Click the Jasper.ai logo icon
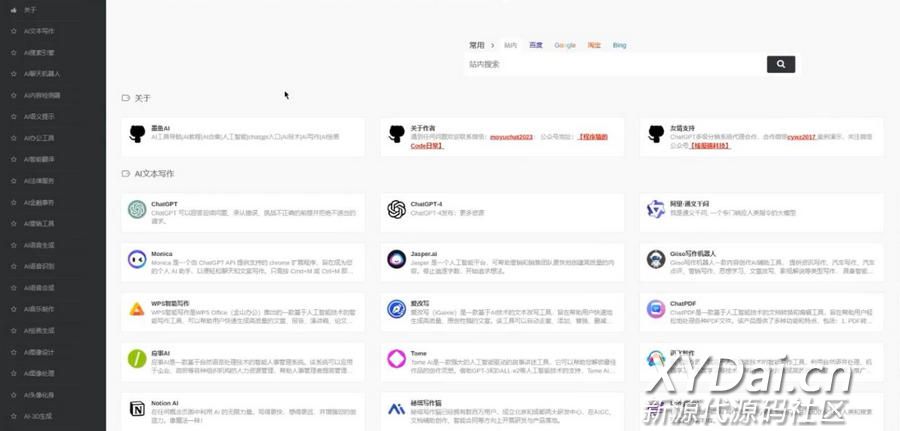The image size is (900, 431). click(396, 259)
